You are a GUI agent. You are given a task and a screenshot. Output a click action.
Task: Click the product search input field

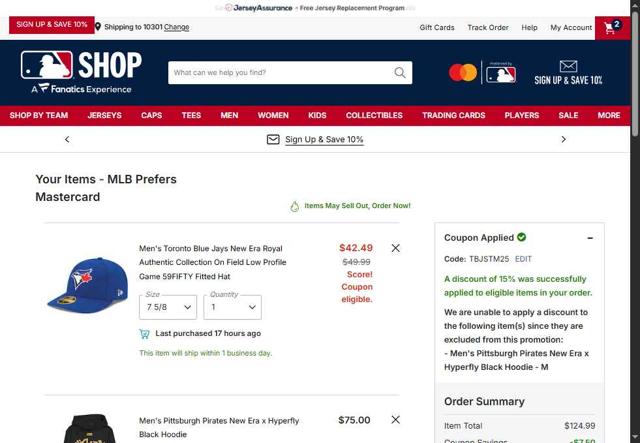pos(282,73)
